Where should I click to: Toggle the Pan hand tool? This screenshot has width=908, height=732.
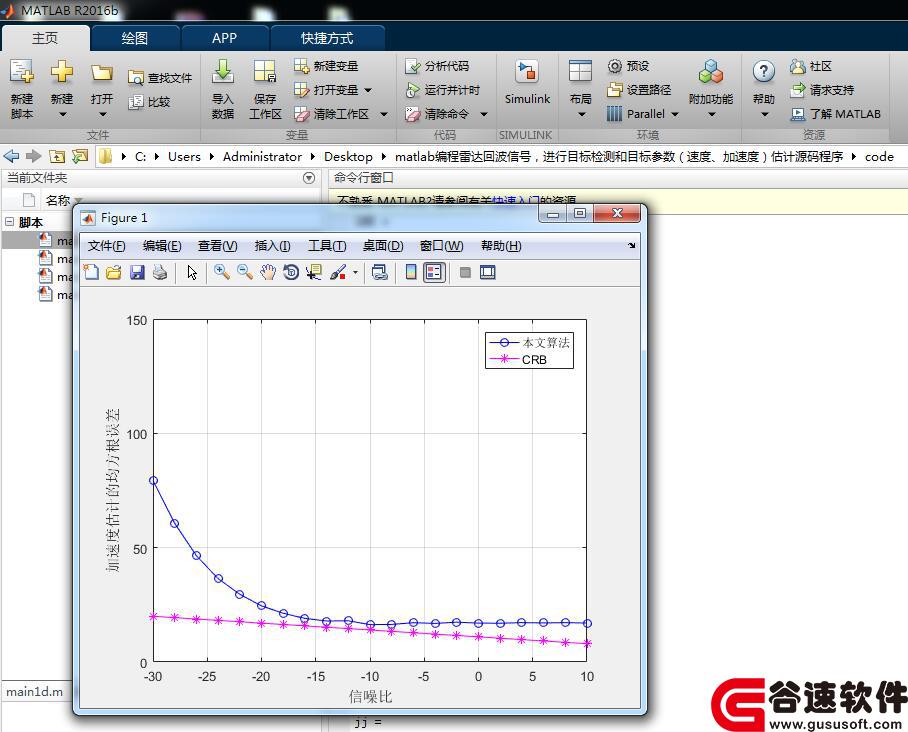click(x=268, y=272)
